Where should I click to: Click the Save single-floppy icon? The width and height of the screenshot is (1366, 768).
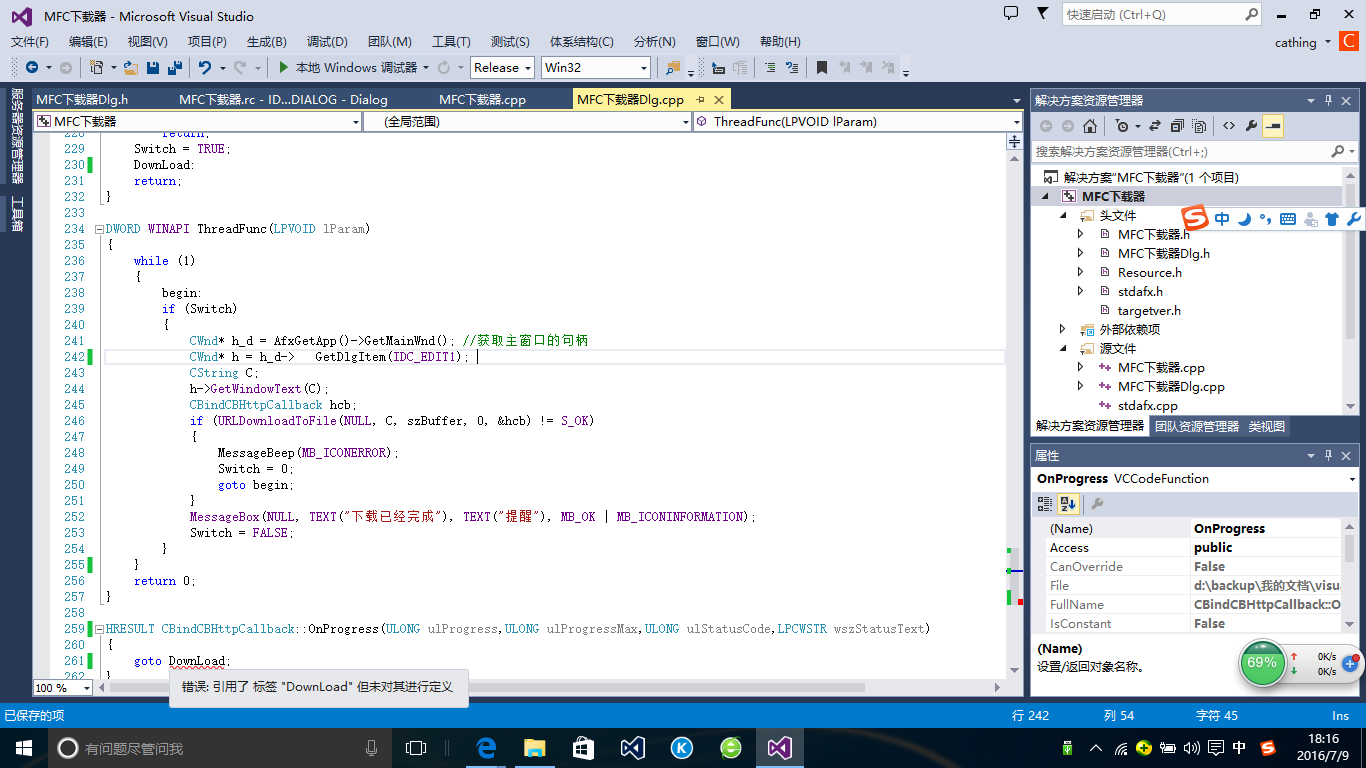[x=153, y=67]
